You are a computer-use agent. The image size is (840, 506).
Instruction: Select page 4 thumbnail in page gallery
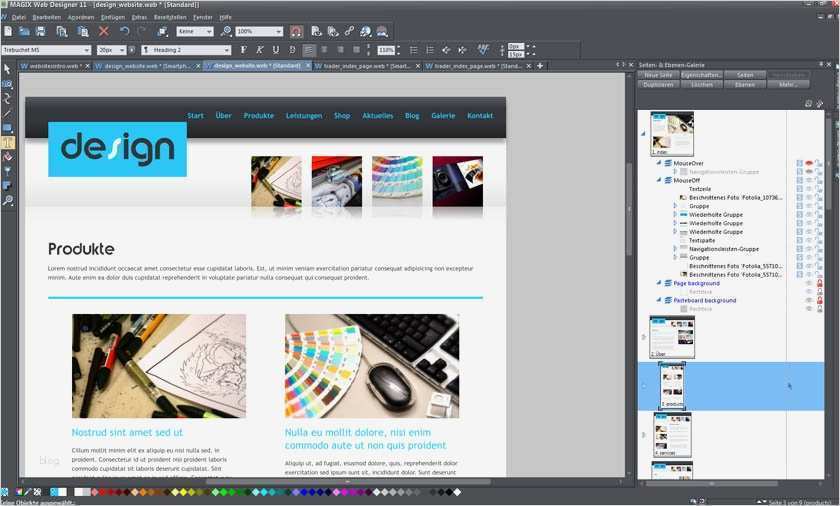pyautogui.click(x=672, y=434)
